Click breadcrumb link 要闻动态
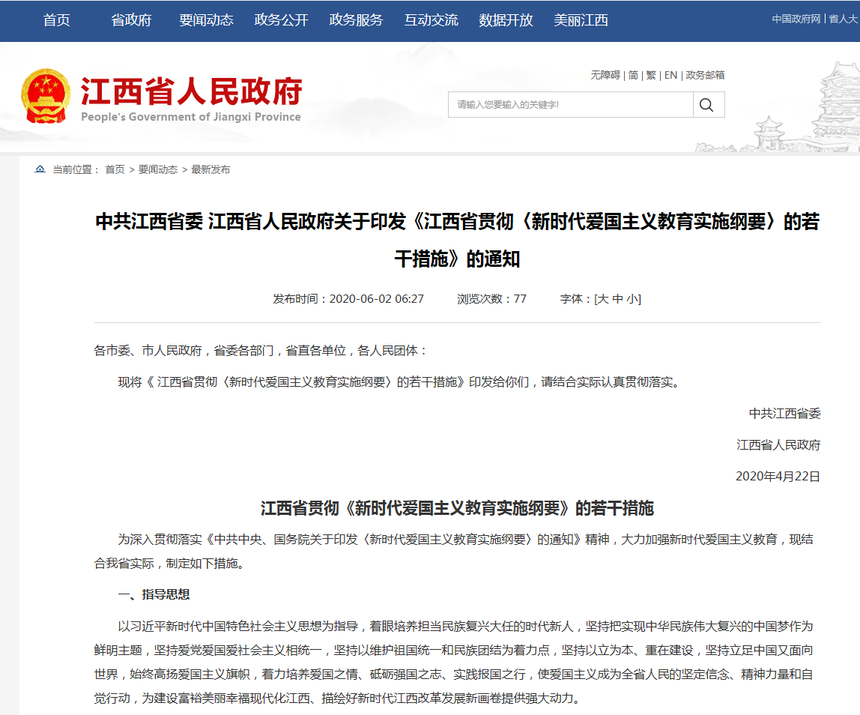This screenshot has height=715, width=860. coord(158,169)
